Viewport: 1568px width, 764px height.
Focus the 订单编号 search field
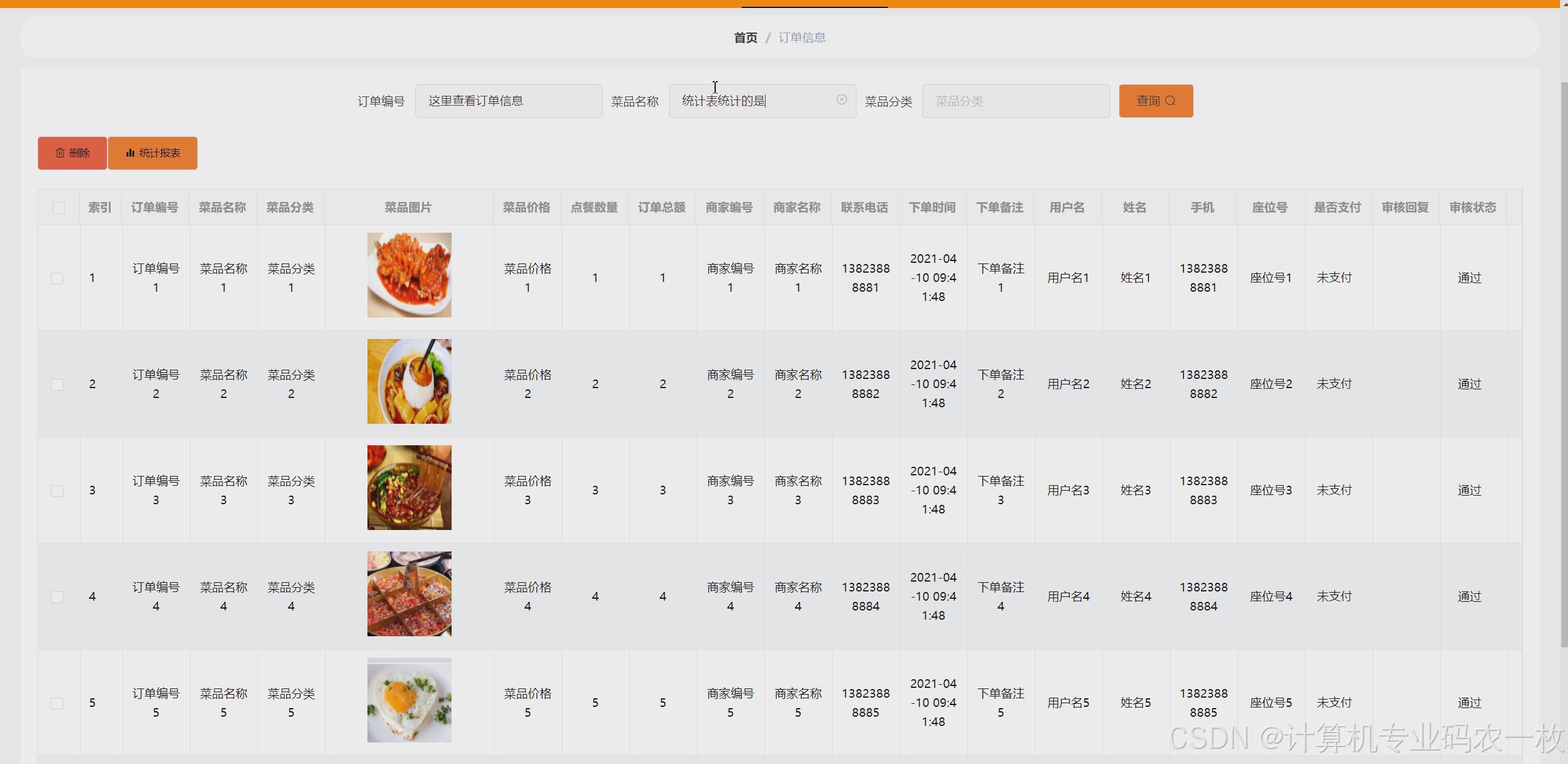508,101
